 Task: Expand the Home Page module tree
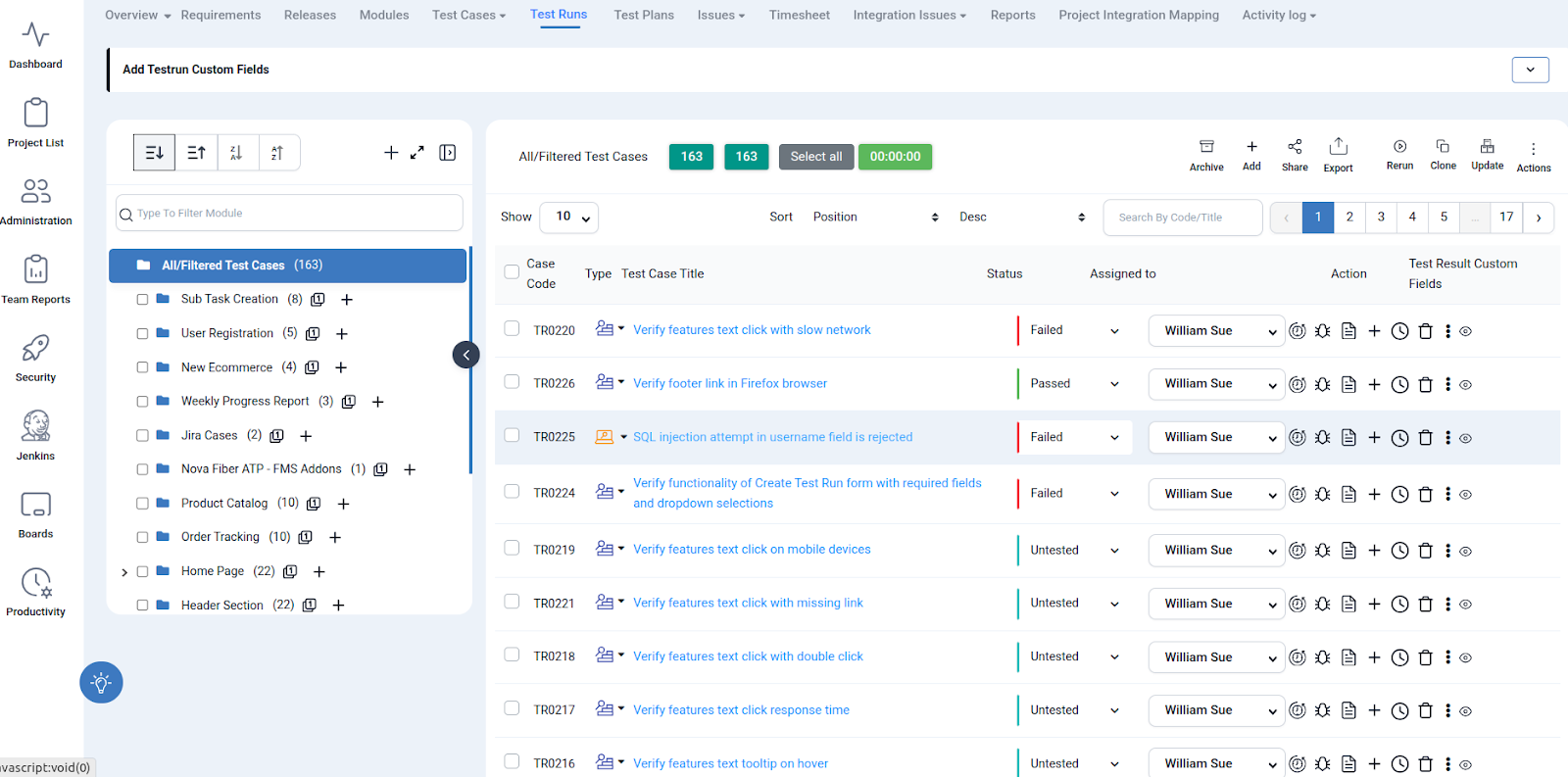coord(124,572)
